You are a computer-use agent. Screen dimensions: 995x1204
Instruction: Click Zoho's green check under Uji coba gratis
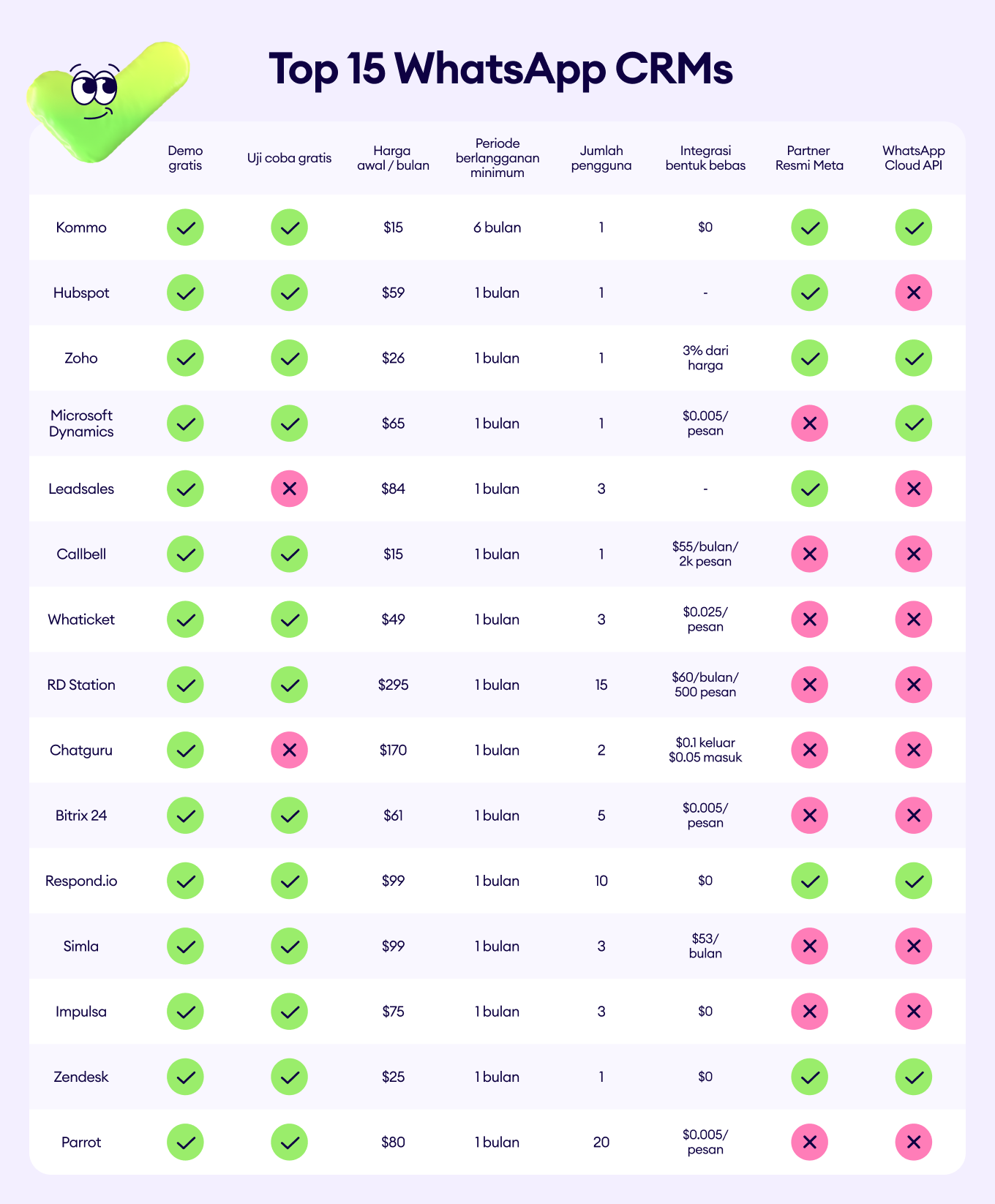[289, 358]
